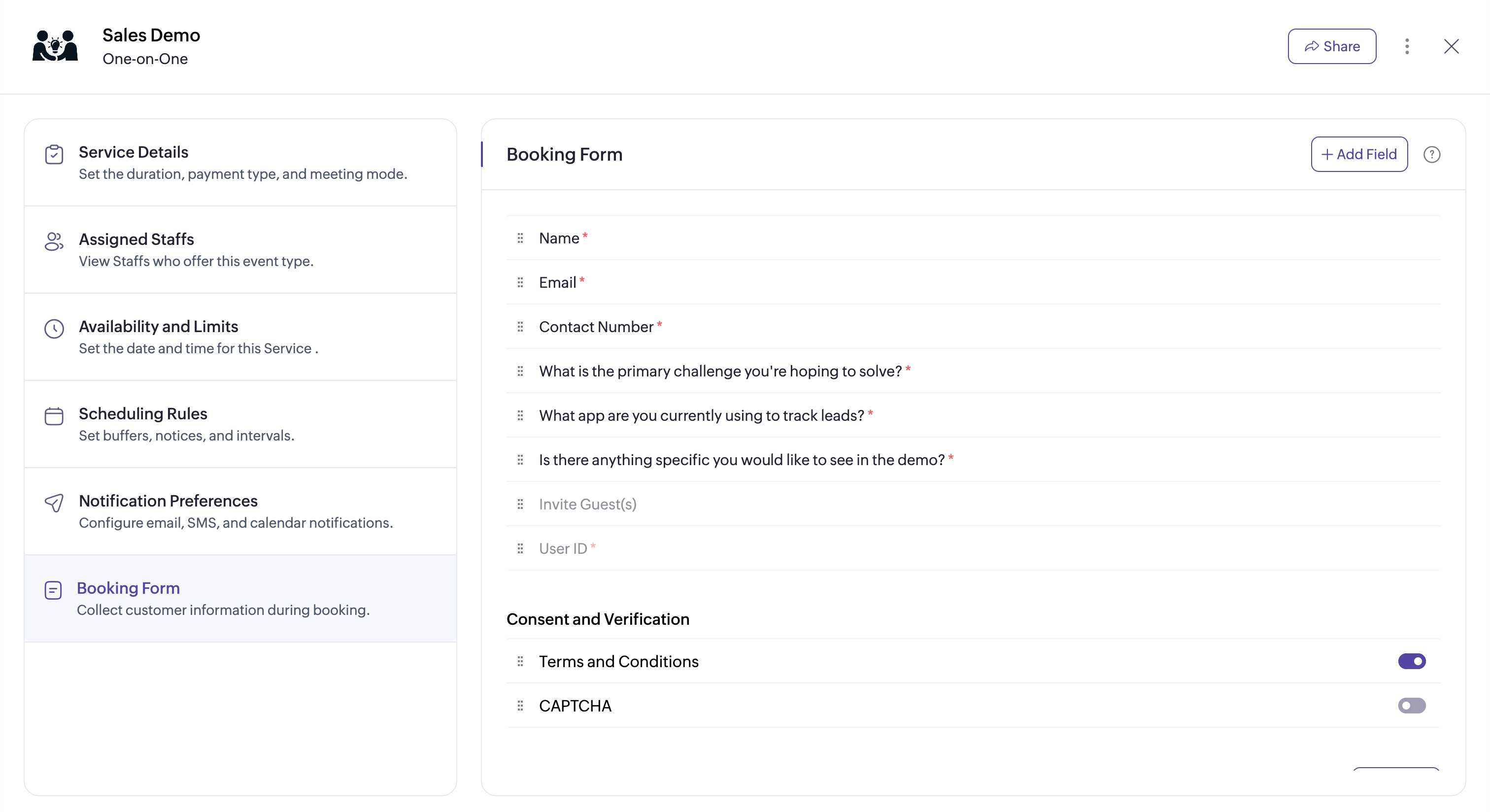Click the drag handle beside Name field

click(520, 238)
